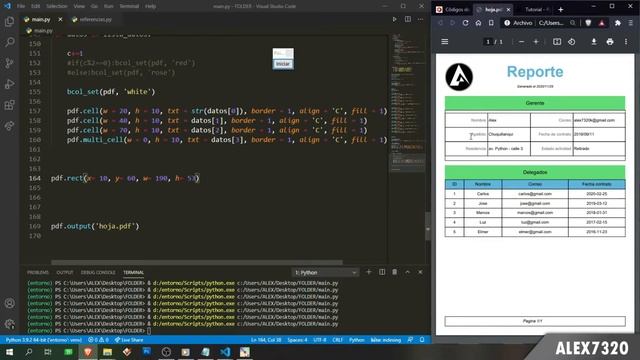Open Brave Shields lion icon

[x=588, y=23]
